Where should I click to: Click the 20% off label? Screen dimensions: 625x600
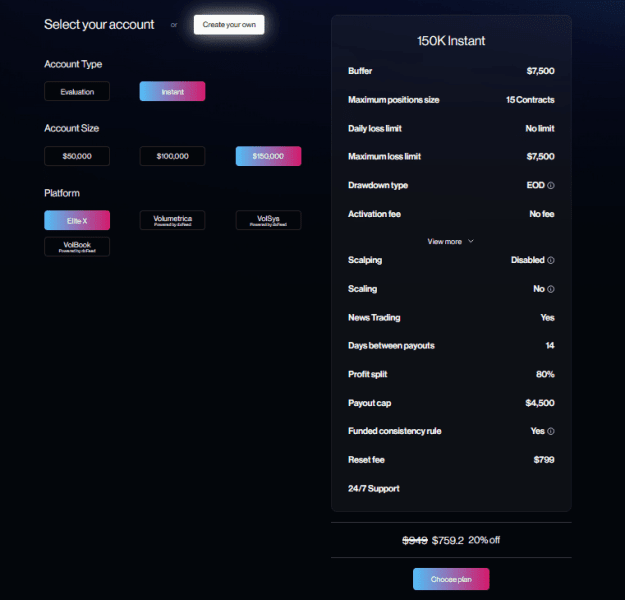(x=483, y=540)
